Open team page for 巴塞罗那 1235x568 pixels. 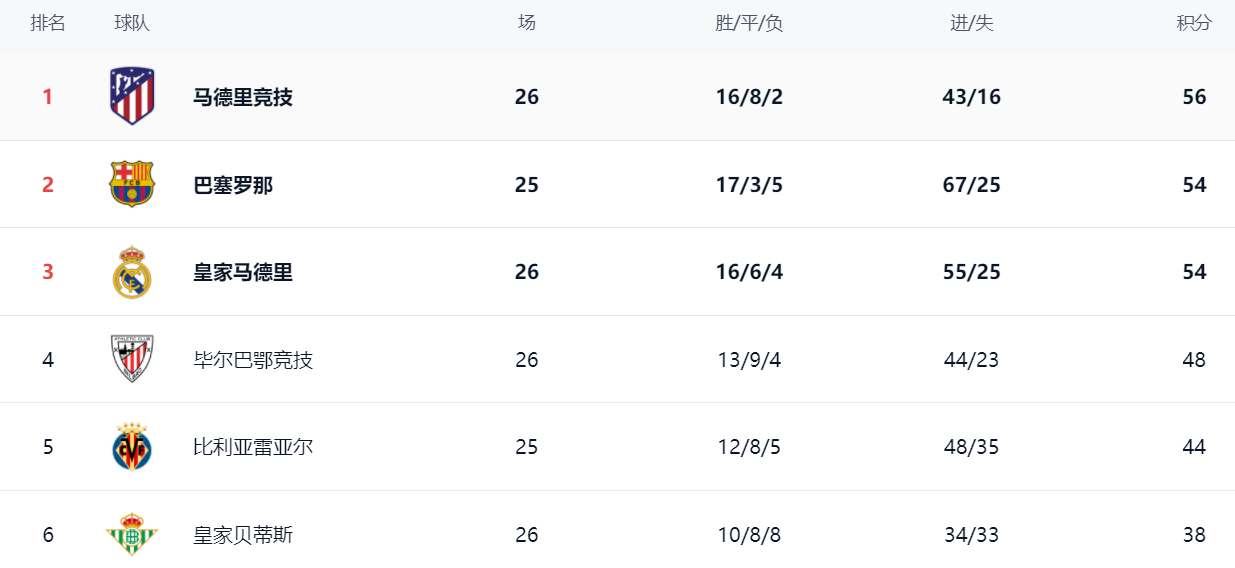[233, 185]
